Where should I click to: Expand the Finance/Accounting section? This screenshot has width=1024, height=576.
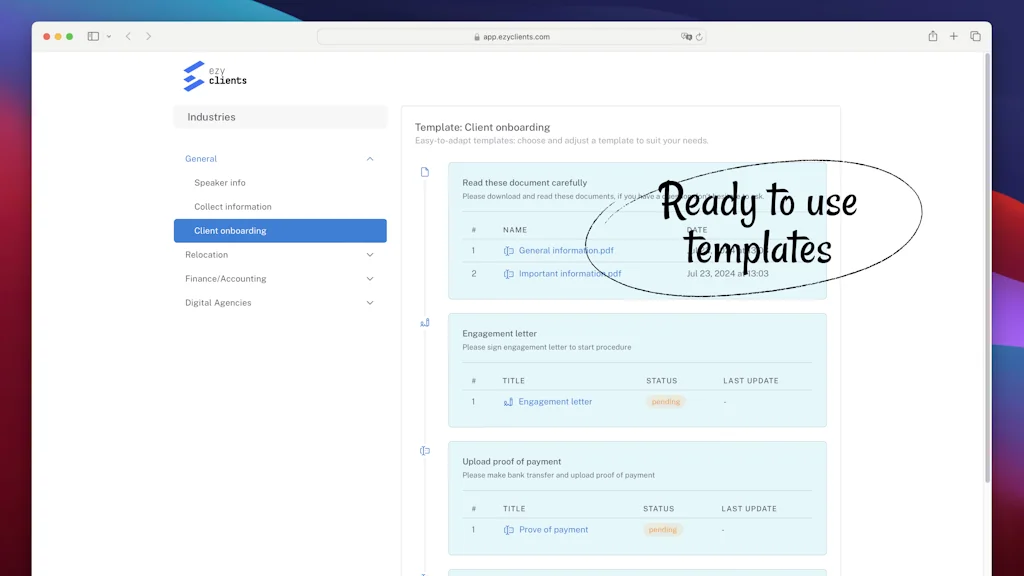click(x=370, y=279)
